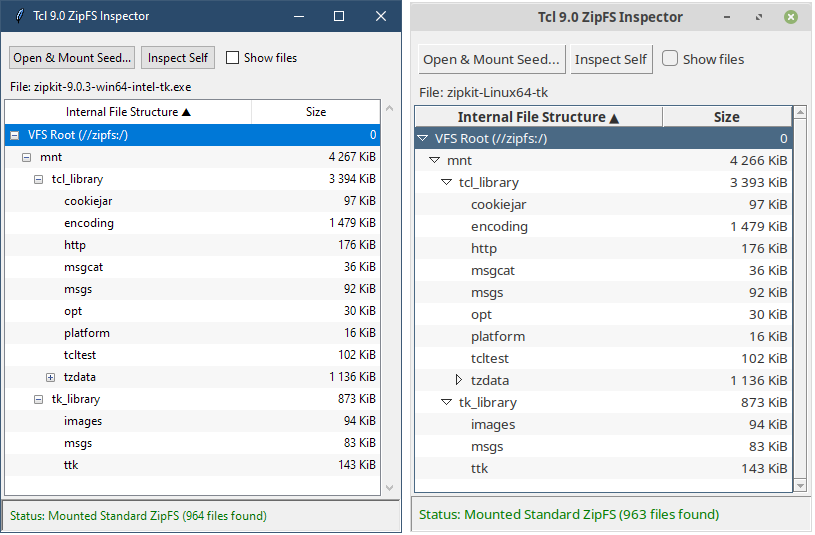
Task: Collapse tcl_library in the Linux64-tk tree
Action: (x=447, y=182)
